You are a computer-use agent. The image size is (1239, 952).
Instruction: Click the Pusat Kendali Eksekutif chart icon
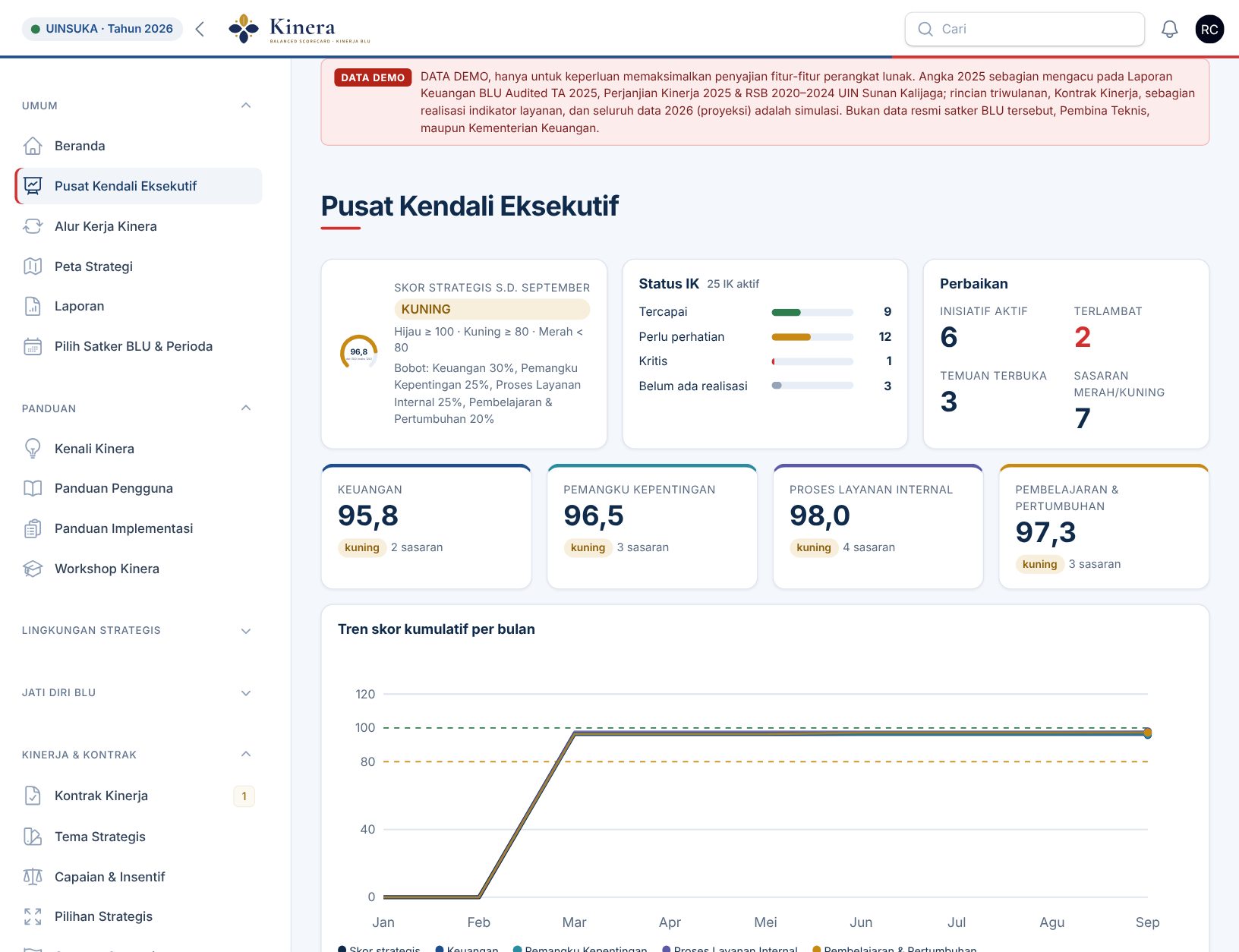[x=33, y=186]
